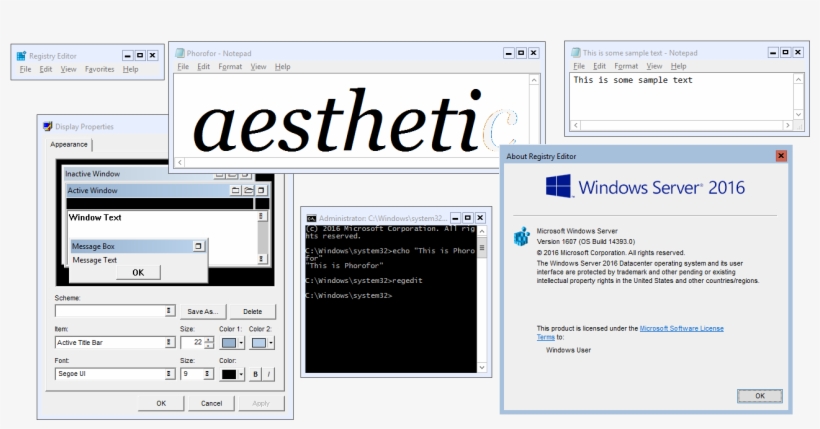This screenshot has height=429, width=820.
Task: Open the Color 1 dropdown arrow
Action: pos(241,343)
